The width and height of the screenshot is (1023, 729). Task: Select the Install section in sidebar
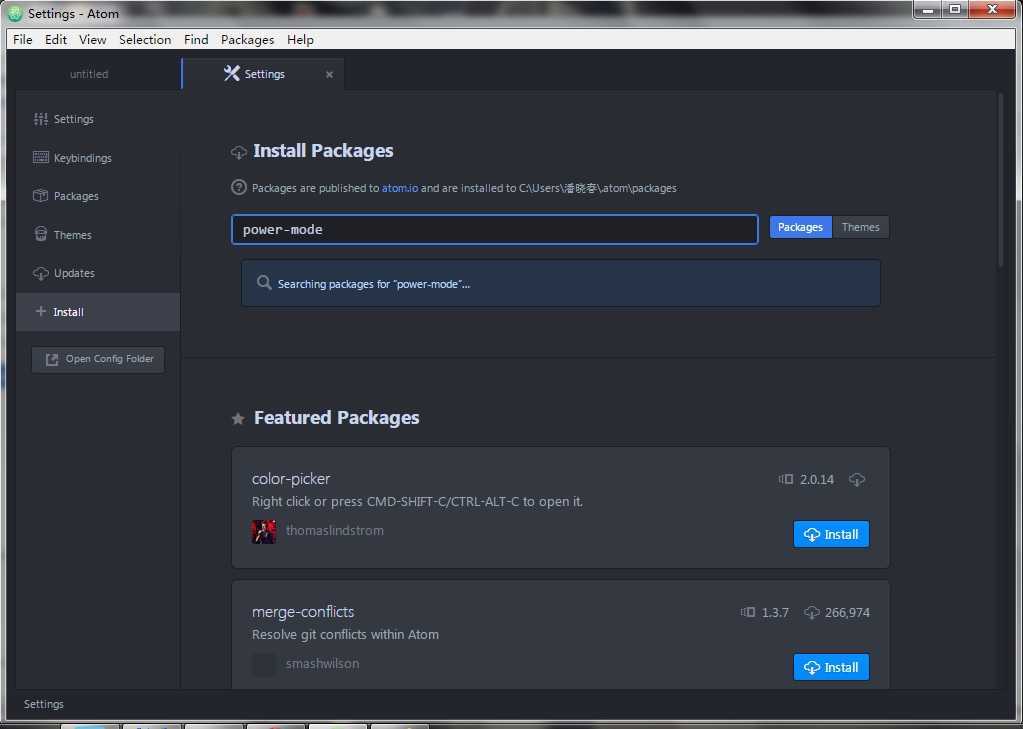(98, 312)
